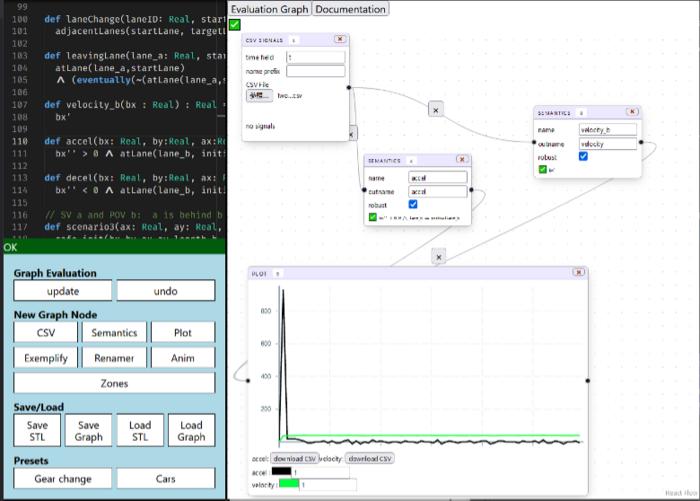The width and height of the screenshot is (700, 501).
Task: Remove the edge leading into Plot node
Action: (x=437, y=257)
